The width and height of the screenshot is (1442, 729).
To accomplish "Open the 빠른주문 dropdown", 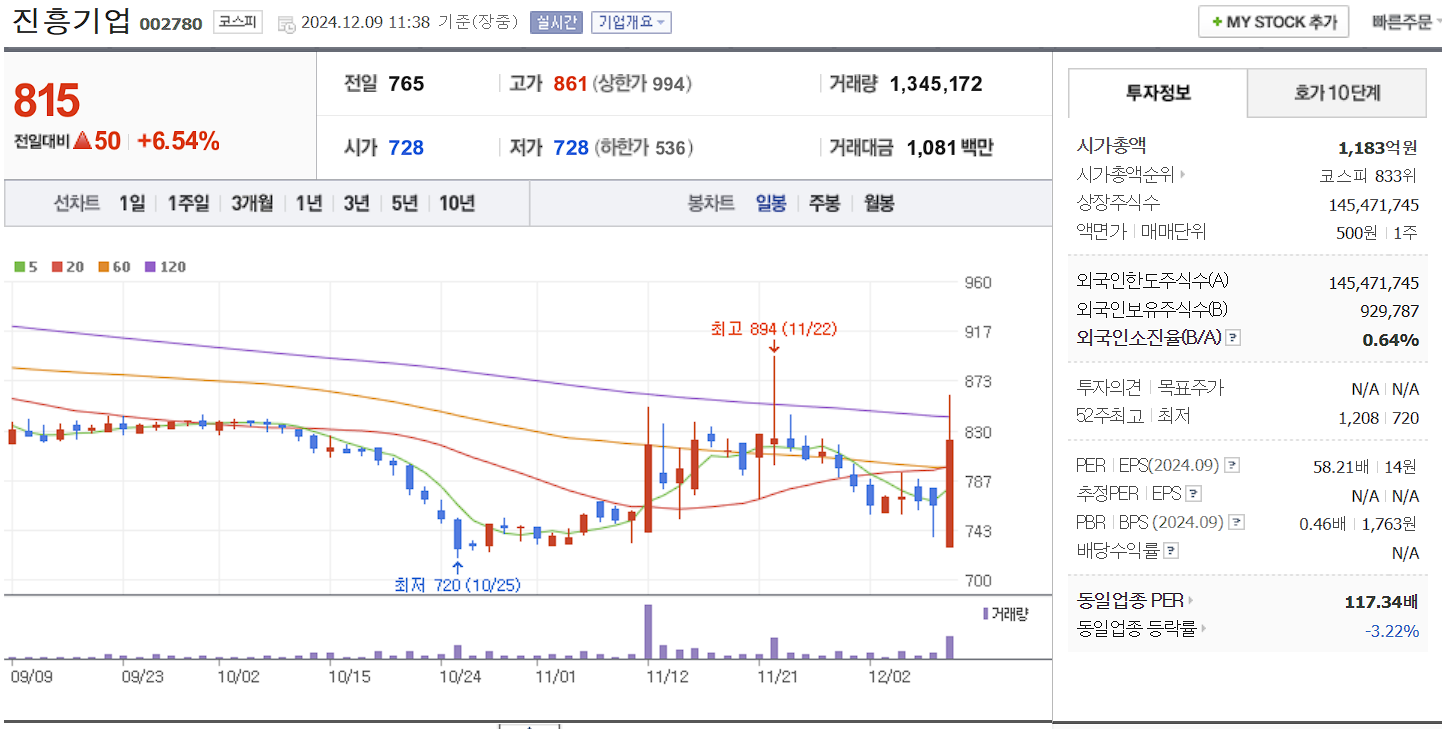I will (x=1407, y=21).
